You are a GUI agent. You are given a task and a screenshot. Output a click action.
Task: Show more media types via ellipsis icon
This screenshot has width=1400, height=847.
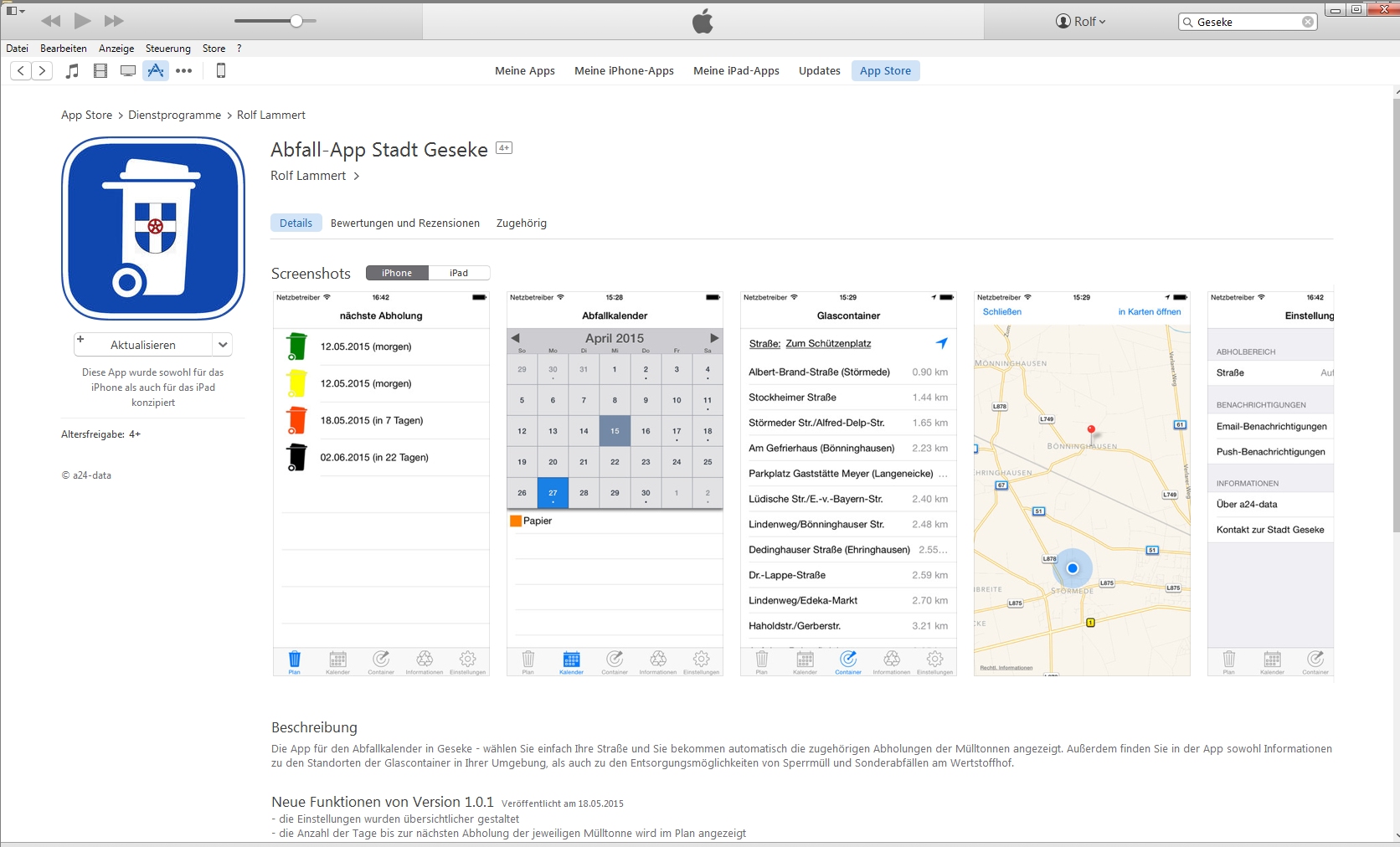click(184, 71)
